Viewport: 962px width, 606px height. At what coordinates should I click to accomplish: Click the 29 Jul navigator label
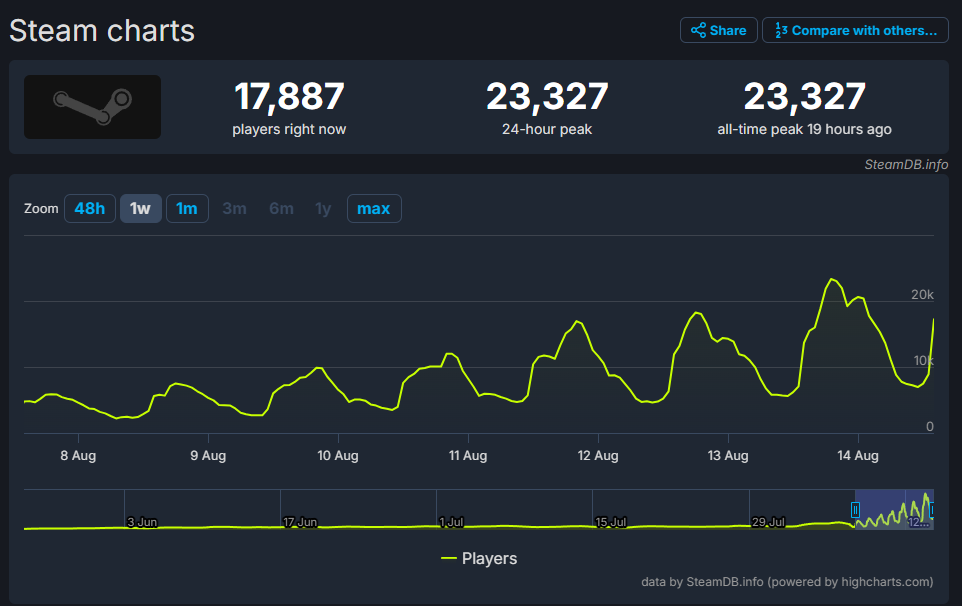click(768, 522)
